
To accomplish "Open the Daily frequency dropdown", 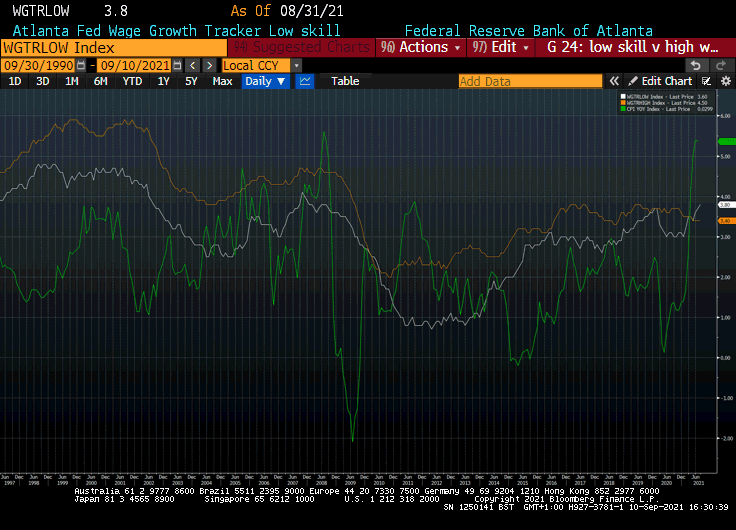I will (x=265, y=81).
